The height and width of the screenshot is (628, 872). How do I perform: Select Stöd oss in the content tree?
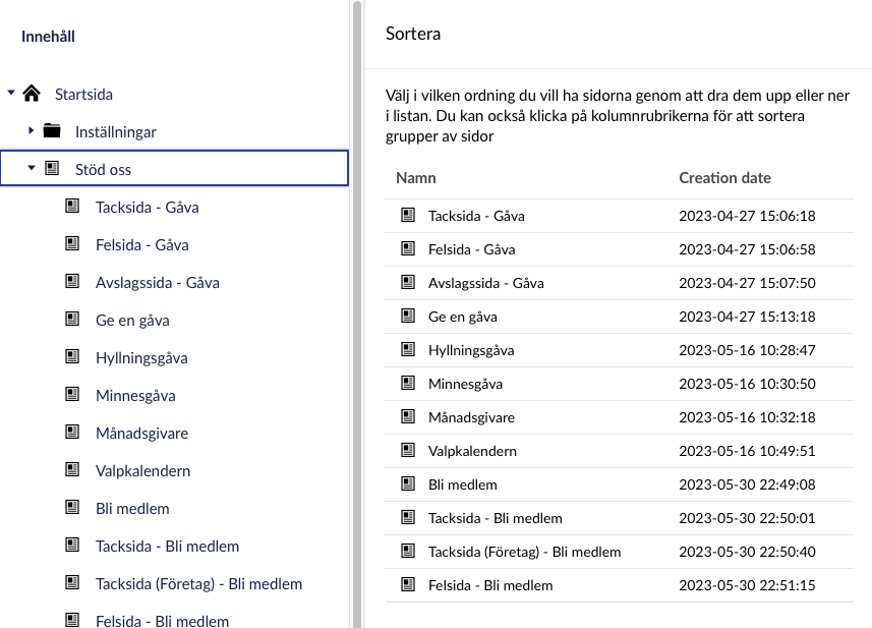tap(103, 170)
